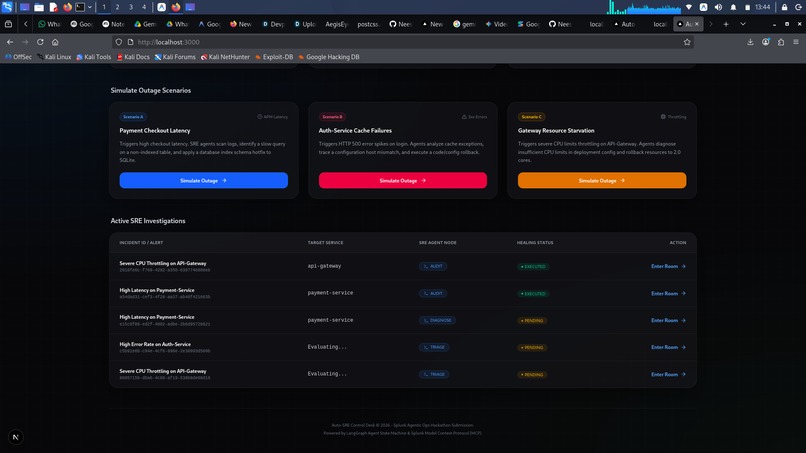Open the Kali Docs bookmark
The width and height of the screenshot is (806, 453).
[x=133, y=57]
